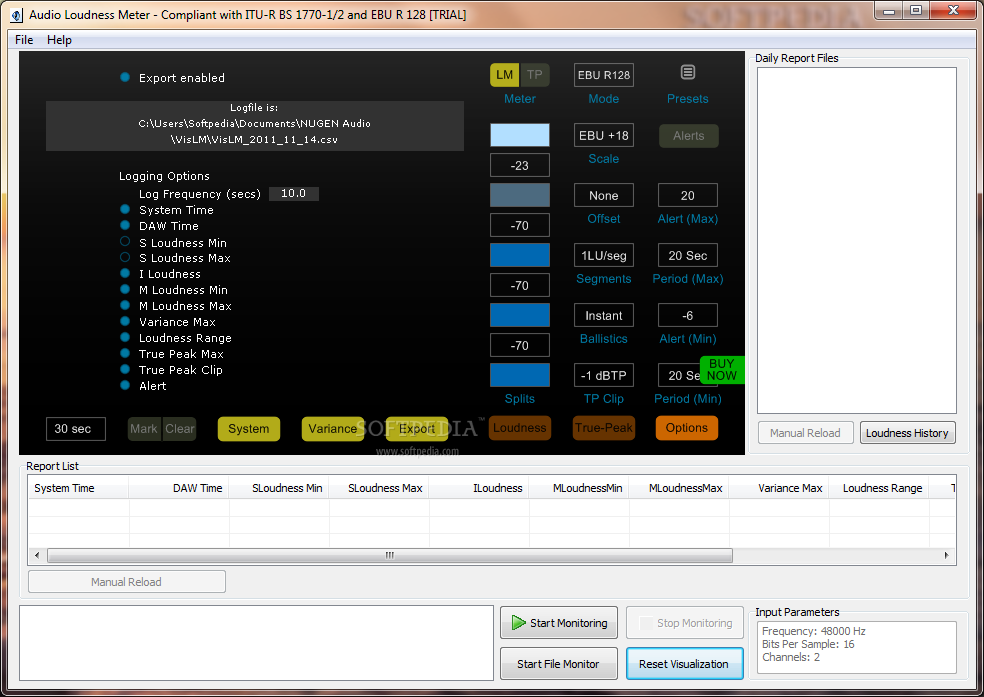Toggle True Peak Max logging
The height and width of the screenshot is (697, 984).
[125, 353]
